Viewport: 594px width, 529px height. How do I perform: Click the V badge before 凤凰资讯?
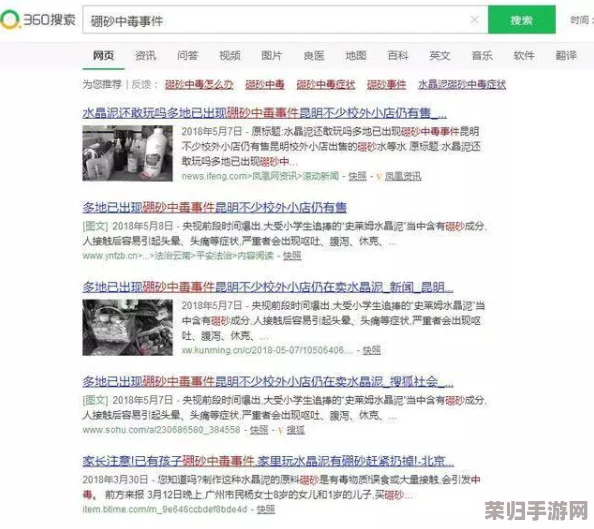coord(379,177)
